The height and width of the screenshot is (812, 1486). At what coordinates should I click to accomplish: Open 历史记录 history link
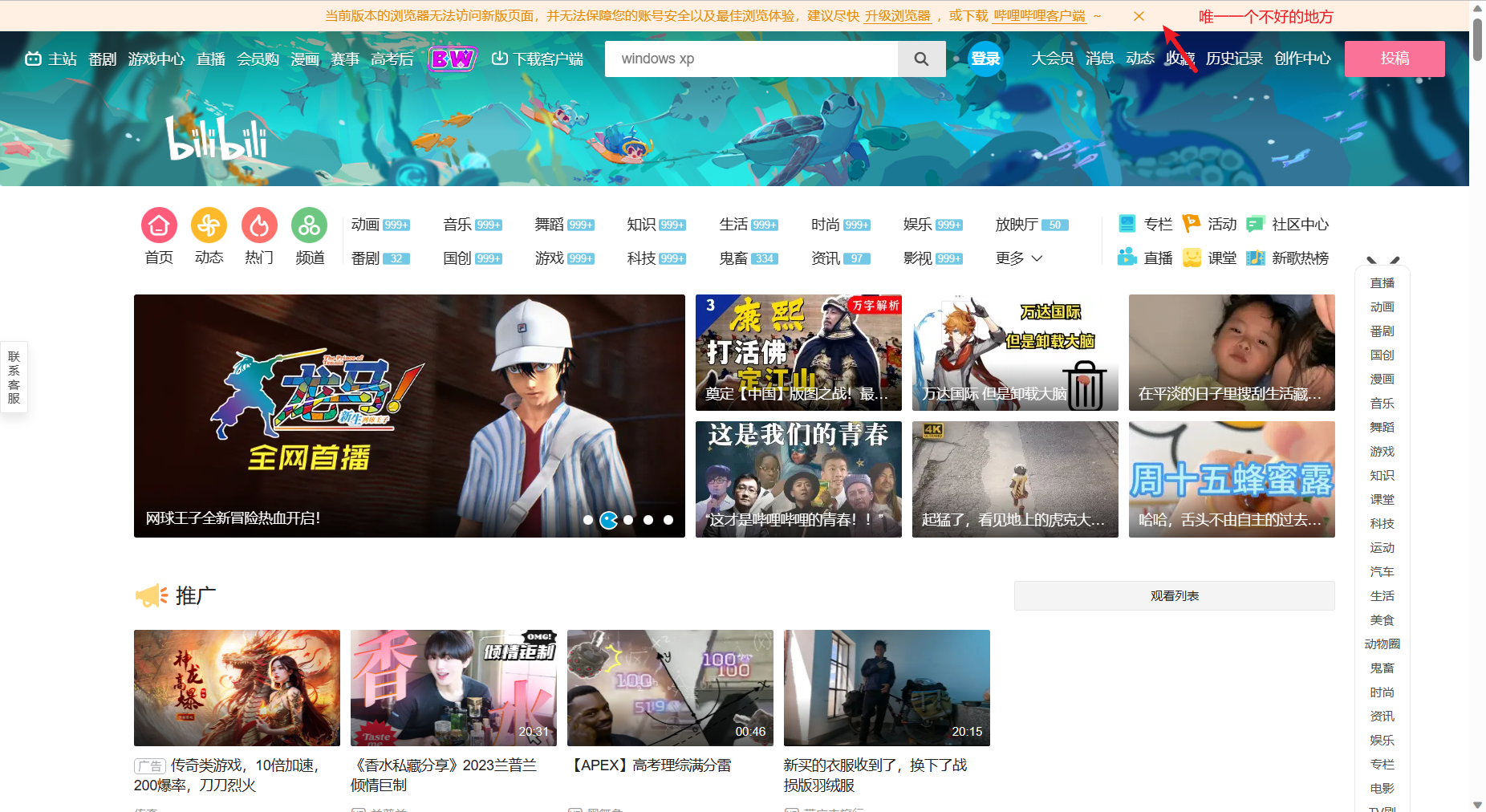tap(1234, 59)
